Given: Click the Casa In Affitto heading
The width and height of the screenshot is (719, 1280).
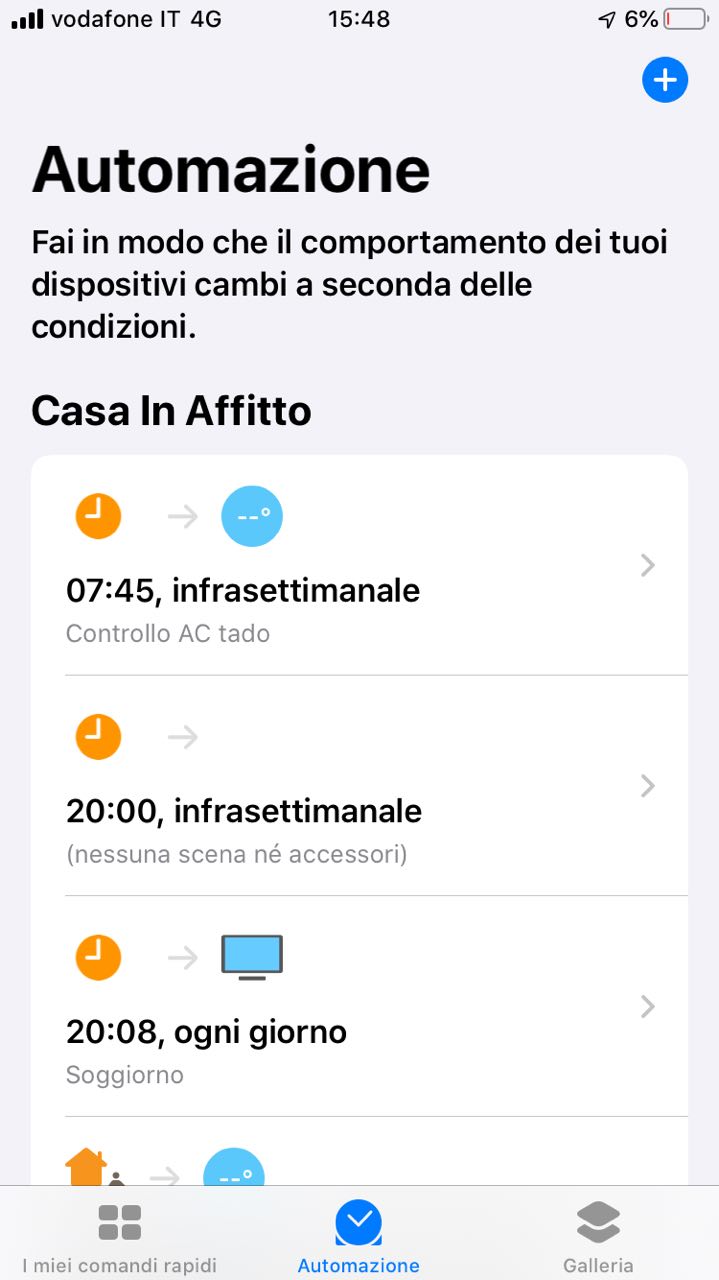Looking at the screenshot, I should point(171,411).
